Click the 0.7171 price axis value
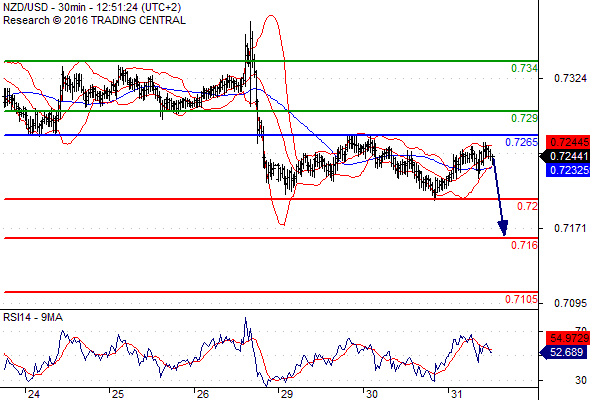The width and height of the screenshot is (590, 400). pyautogui.click(x=570, y=228)
